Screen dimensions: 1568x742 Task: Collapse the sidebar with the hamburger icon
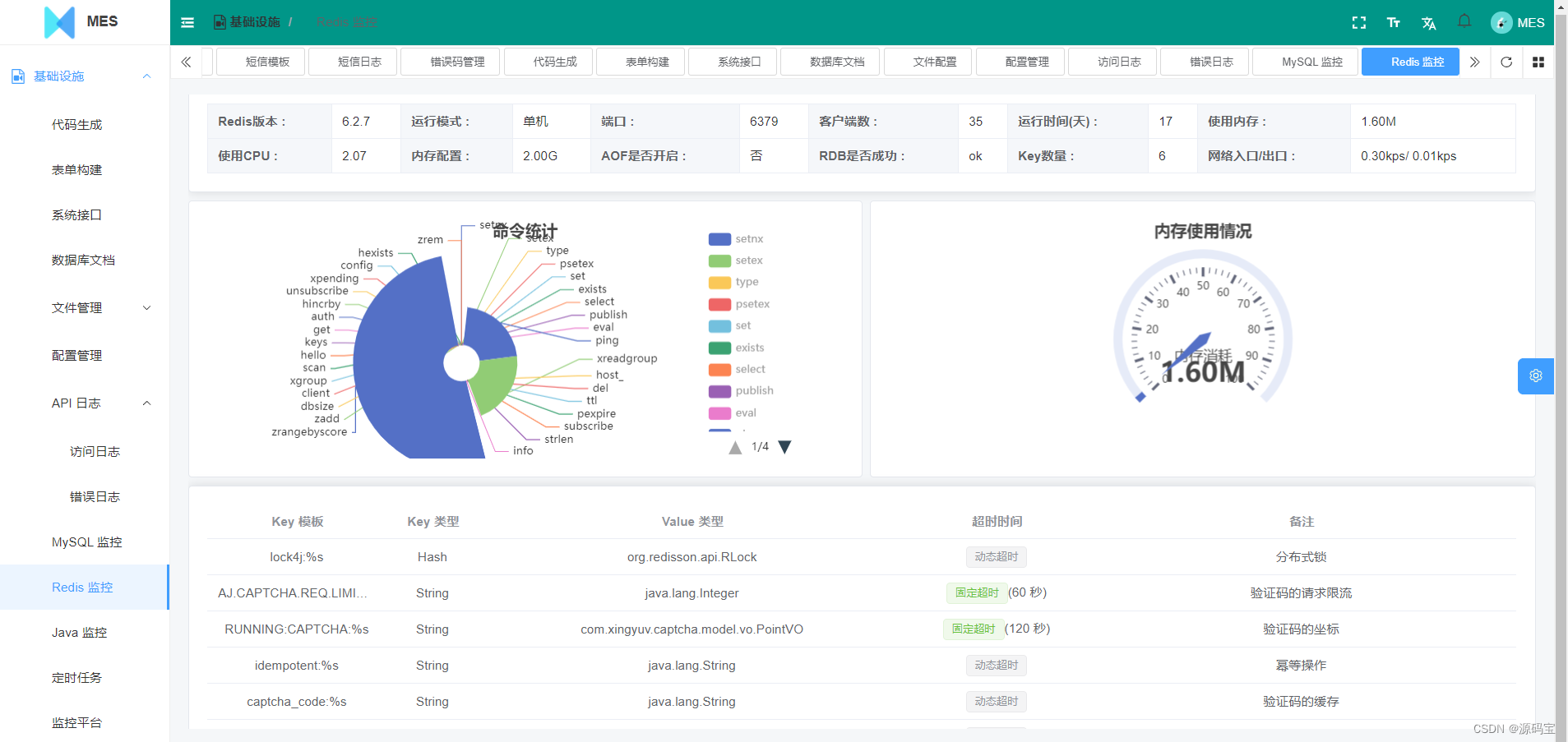pos(187,22)
